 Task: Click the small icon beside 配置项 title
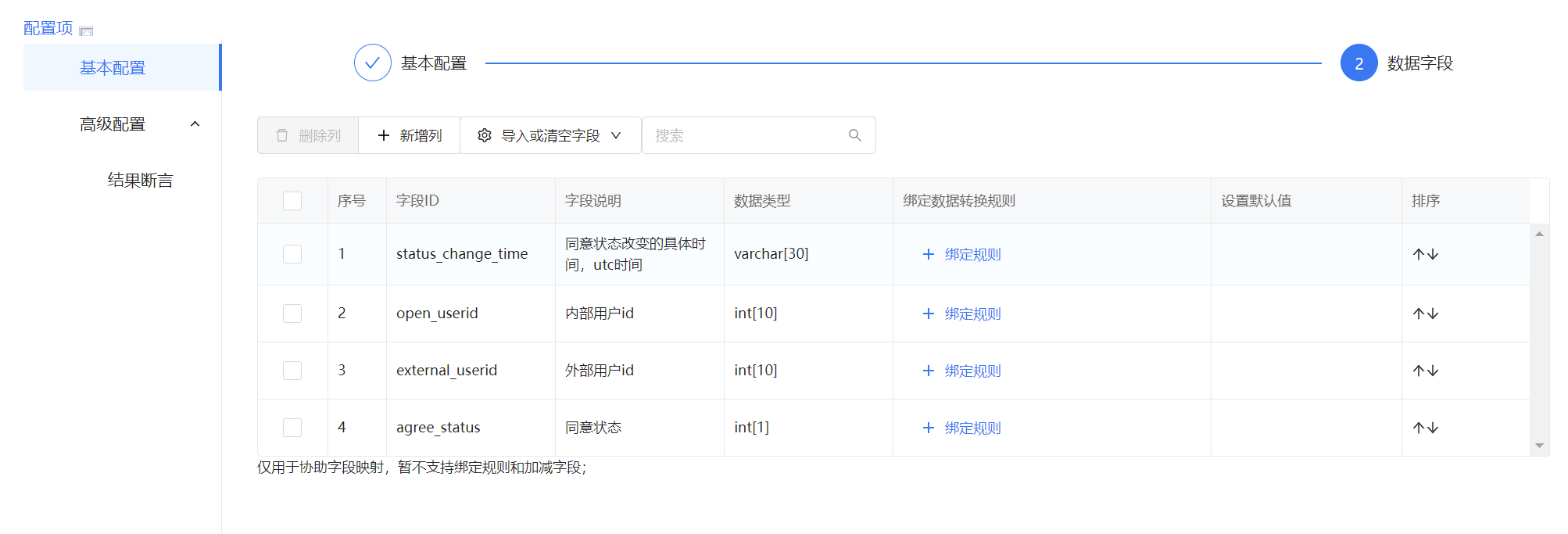[87, 31]
